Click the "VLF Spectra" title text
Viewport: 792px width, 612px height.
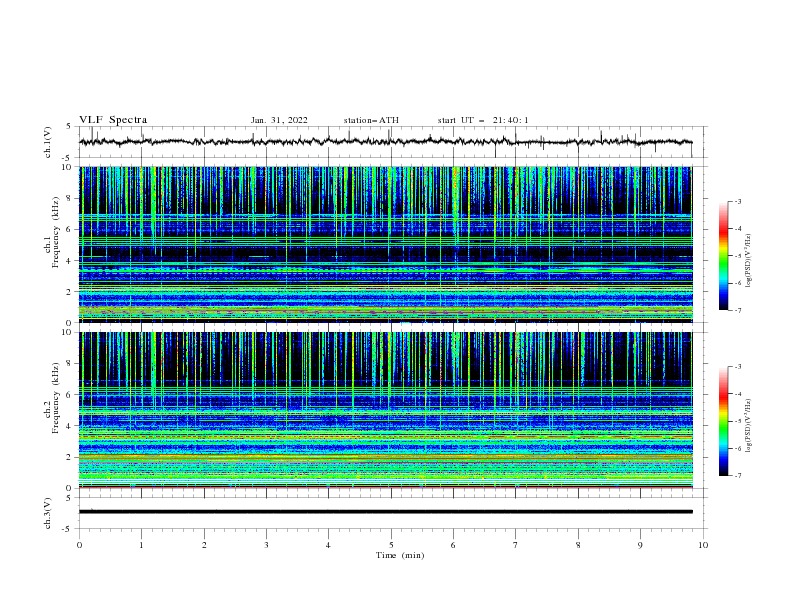point(113,120)
